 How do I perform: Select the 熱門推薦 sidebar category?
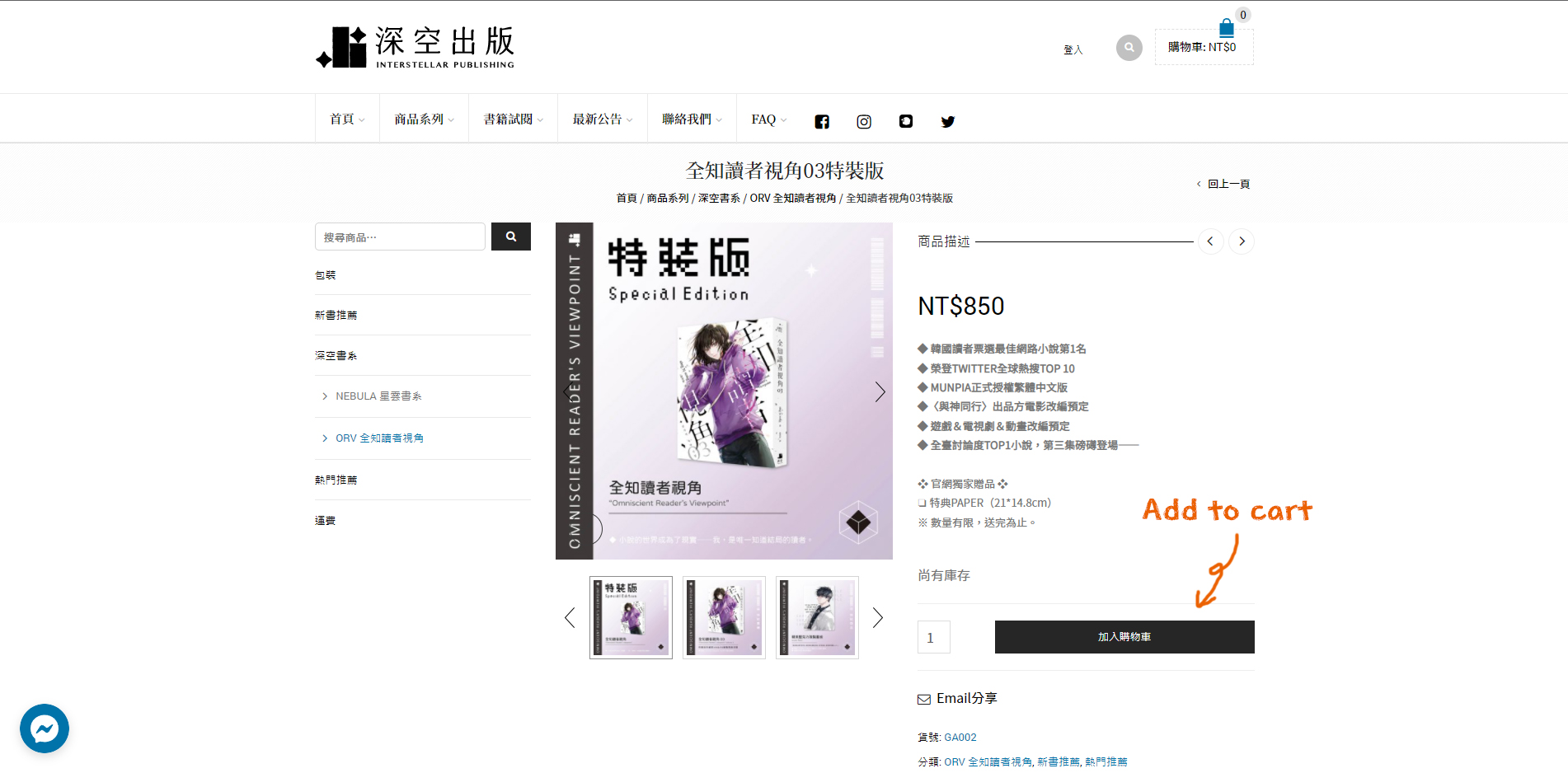click(x=336, y=480)
